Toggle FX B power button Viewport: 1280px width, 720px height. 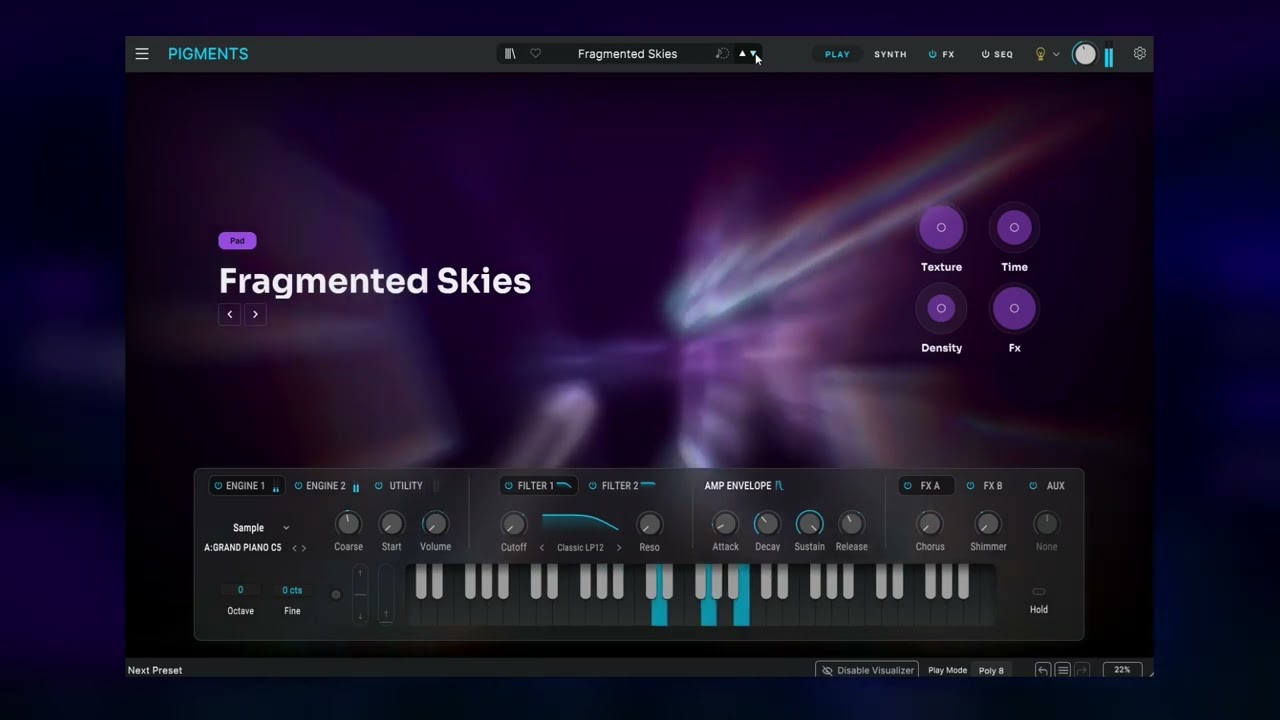[x=970, y=486]
